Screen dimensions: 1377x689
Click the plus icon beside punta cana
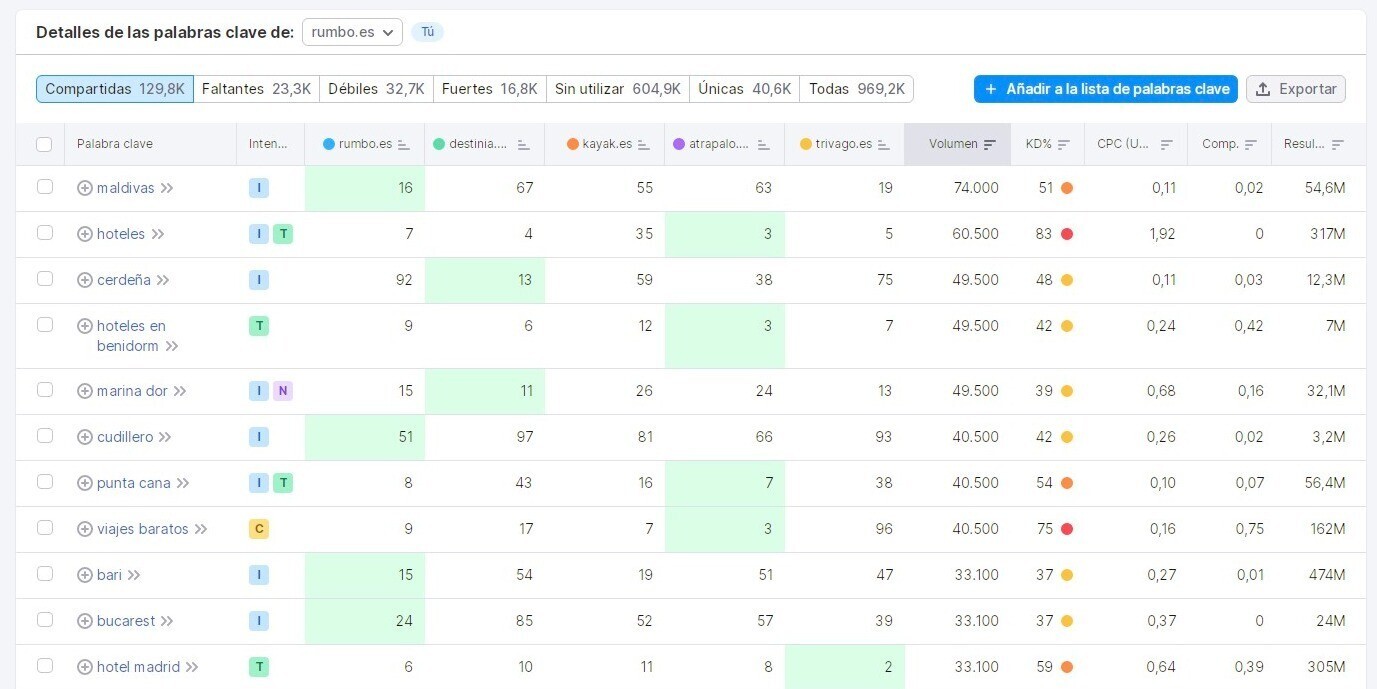click(85, 483)
